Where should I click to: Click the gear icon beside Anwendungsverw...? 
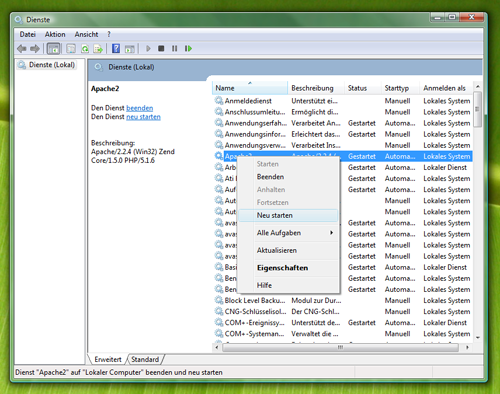pyautogui.click(x=219, y=145)
